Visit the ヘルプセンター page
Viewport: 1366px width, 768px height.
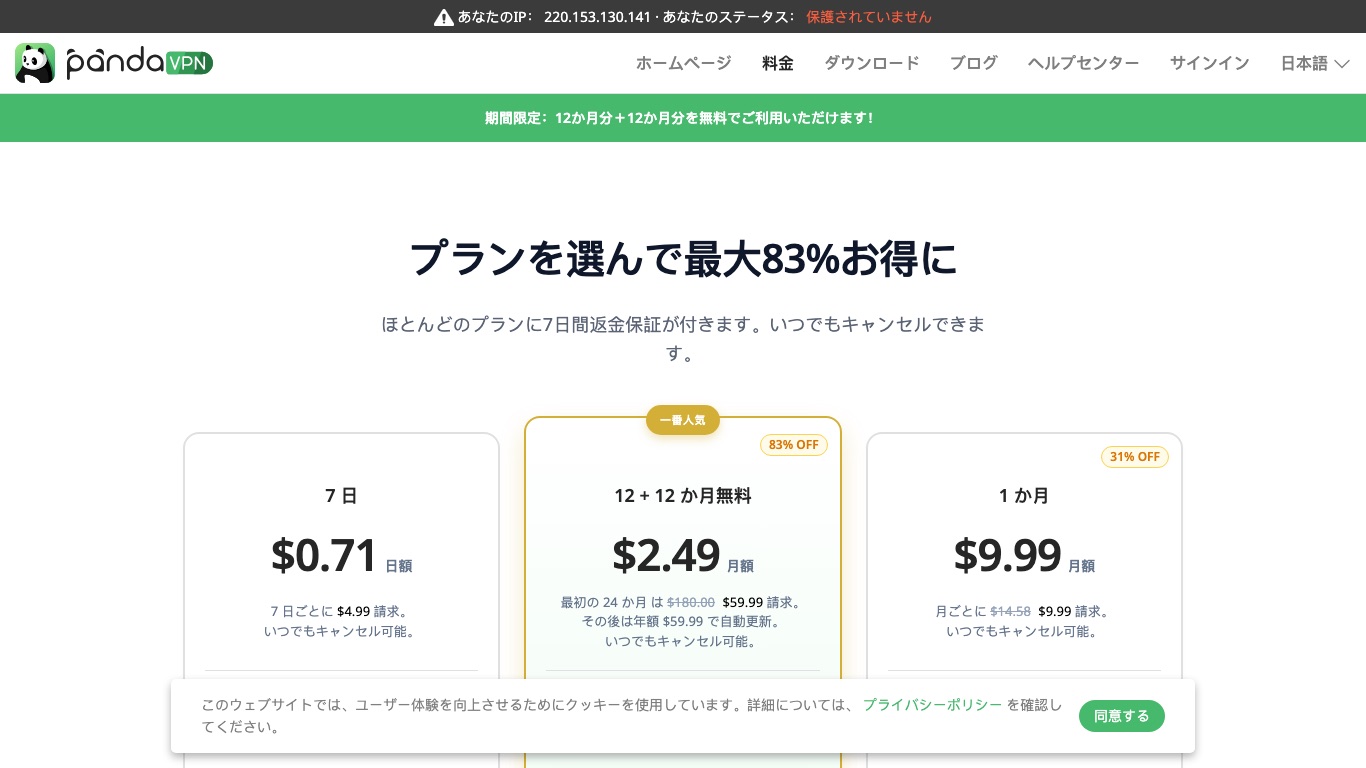point(1084,63)
